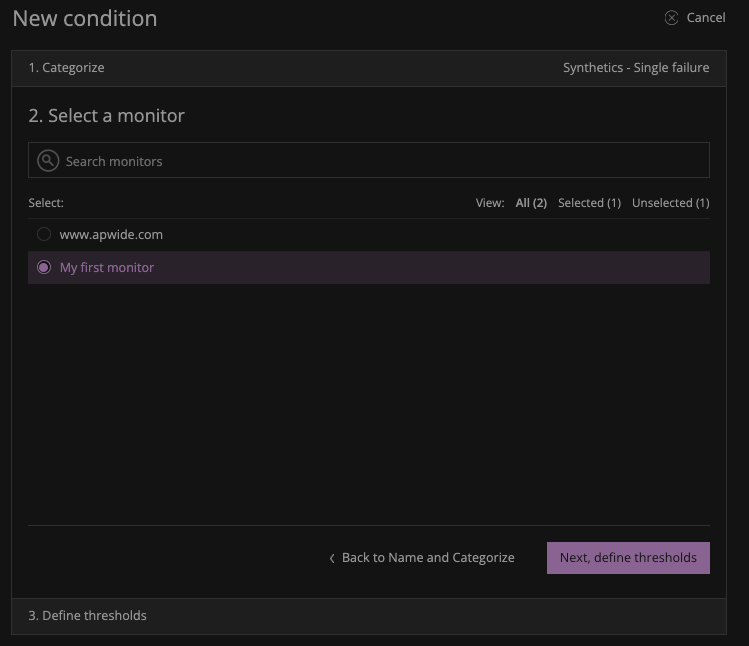Expand the 1. Categorize section
Image resolution: width=749 pixels, height=646 pixels.
(x=66, y=68)
